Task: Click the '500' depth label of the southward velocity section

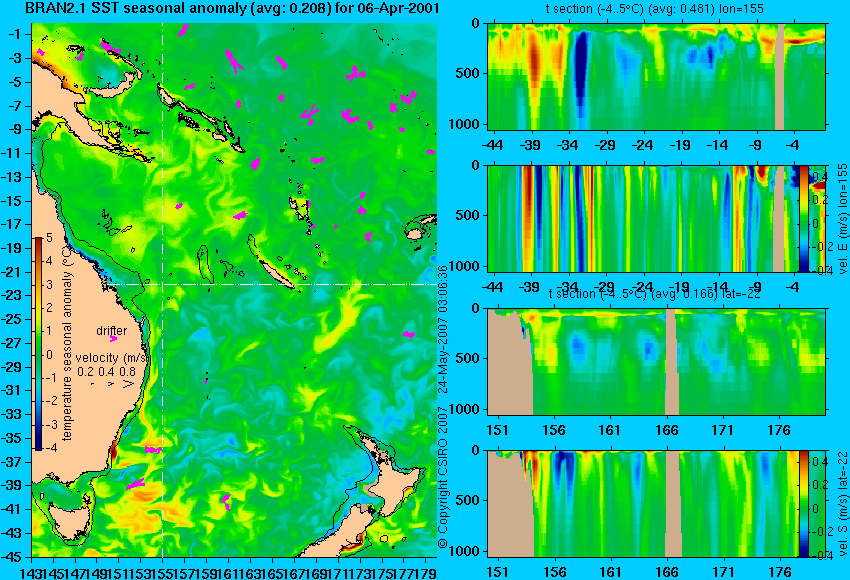Action: click(x=469, y=500)
